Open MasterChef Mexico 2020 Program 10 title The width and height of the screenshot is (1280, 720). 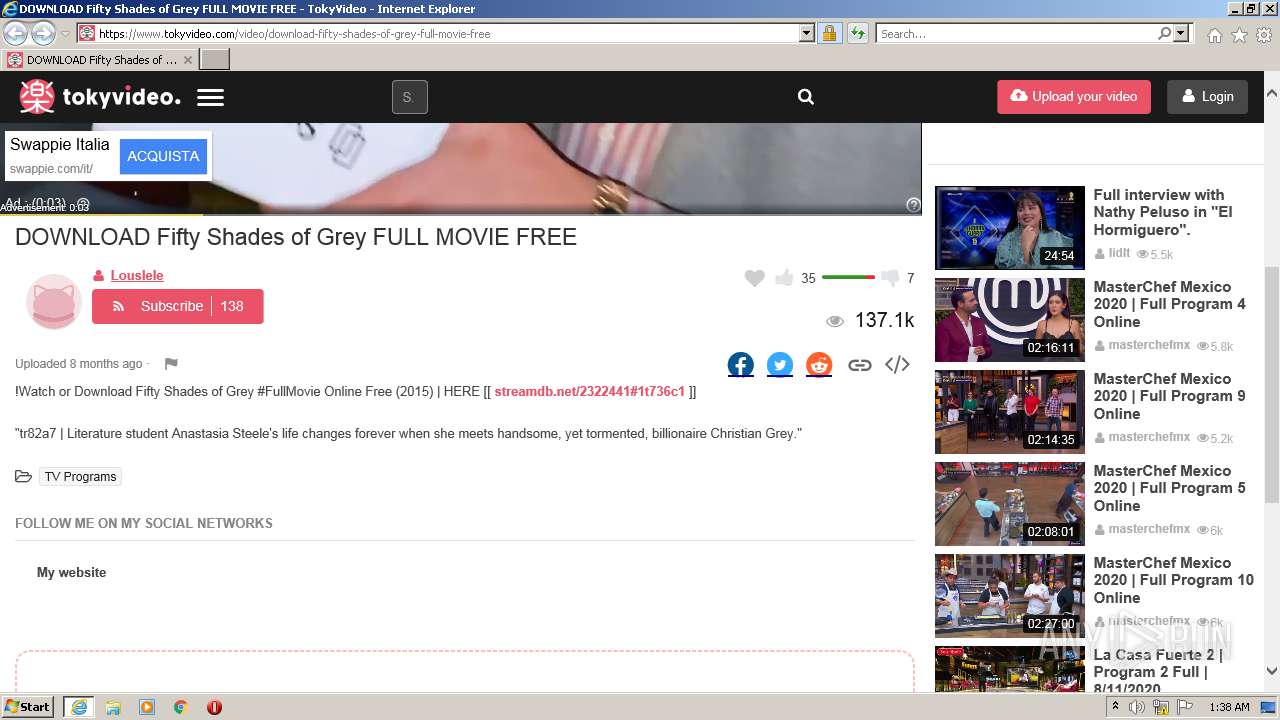(1173, 580)
